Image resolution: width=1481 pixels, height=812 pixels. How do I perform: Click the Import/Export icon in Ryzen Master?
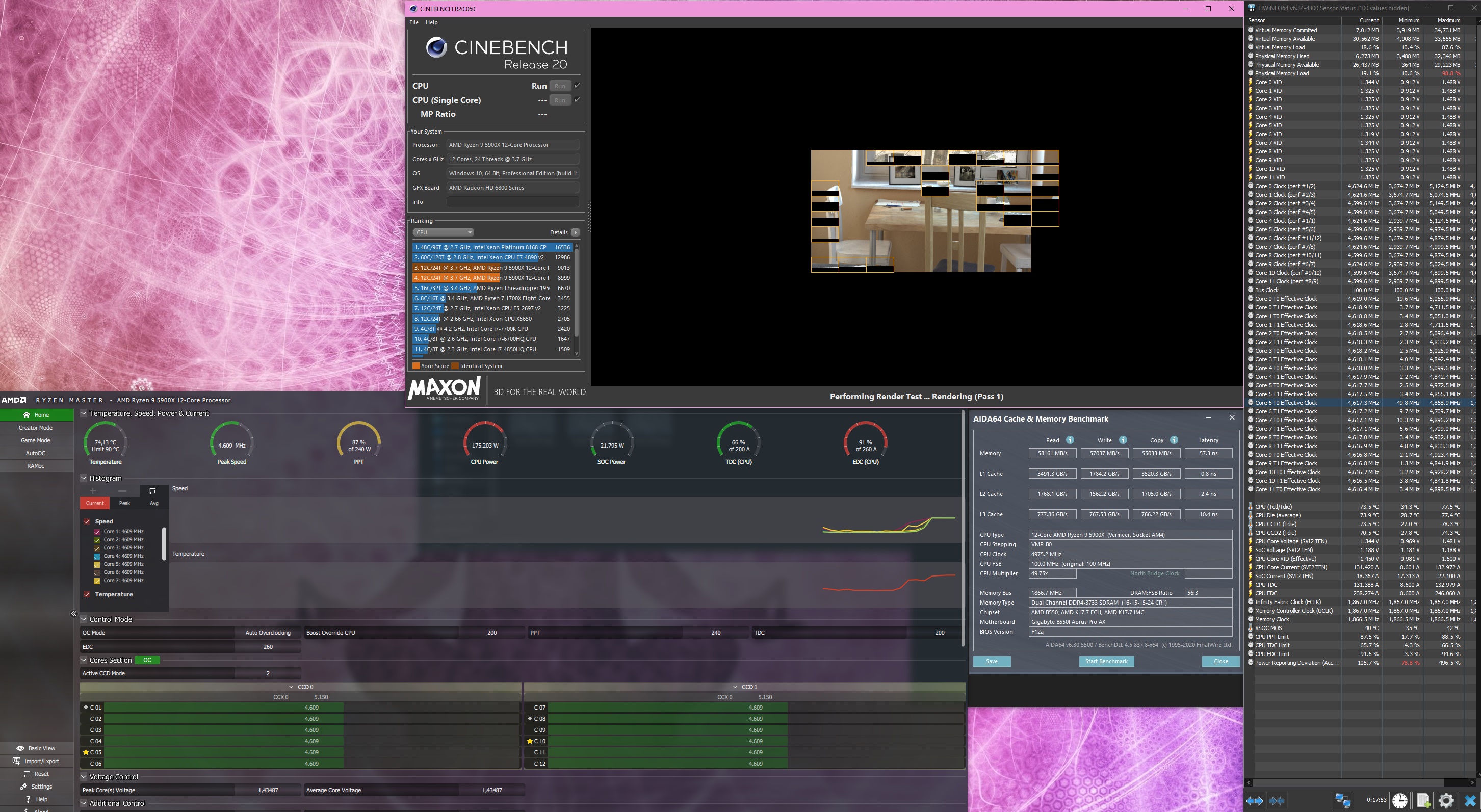(17, 761)
